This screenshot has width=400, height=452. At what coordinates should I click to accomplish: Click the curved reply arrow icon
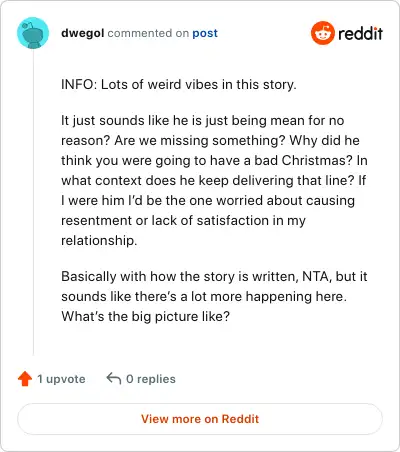[x=114, y=379]
